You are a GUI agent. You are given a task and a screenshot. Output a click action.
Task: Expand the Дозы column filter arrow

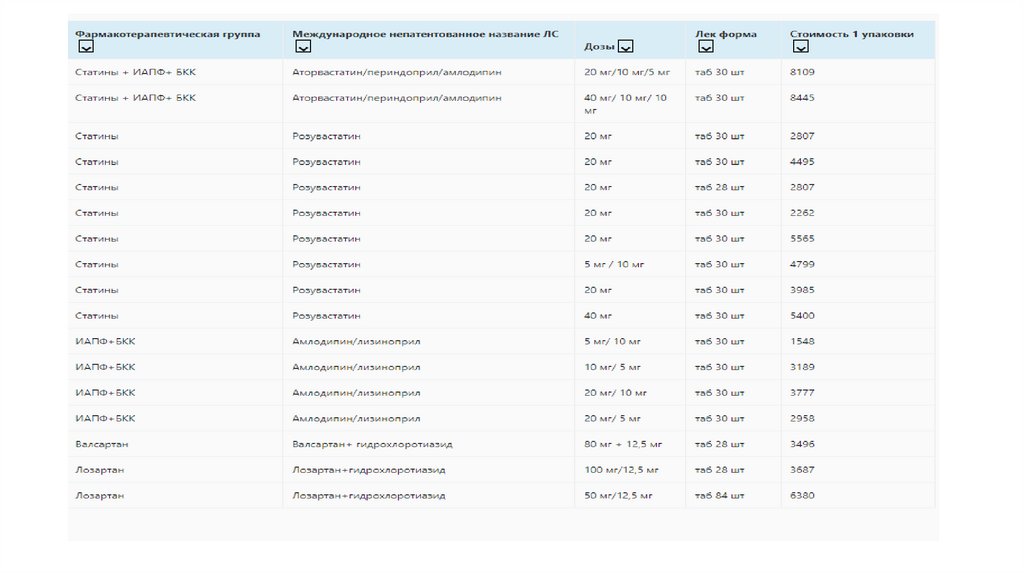625,46
